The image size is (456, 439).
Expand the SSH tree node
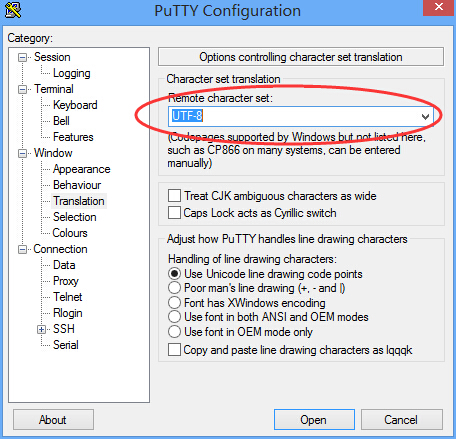click(41, 329)
